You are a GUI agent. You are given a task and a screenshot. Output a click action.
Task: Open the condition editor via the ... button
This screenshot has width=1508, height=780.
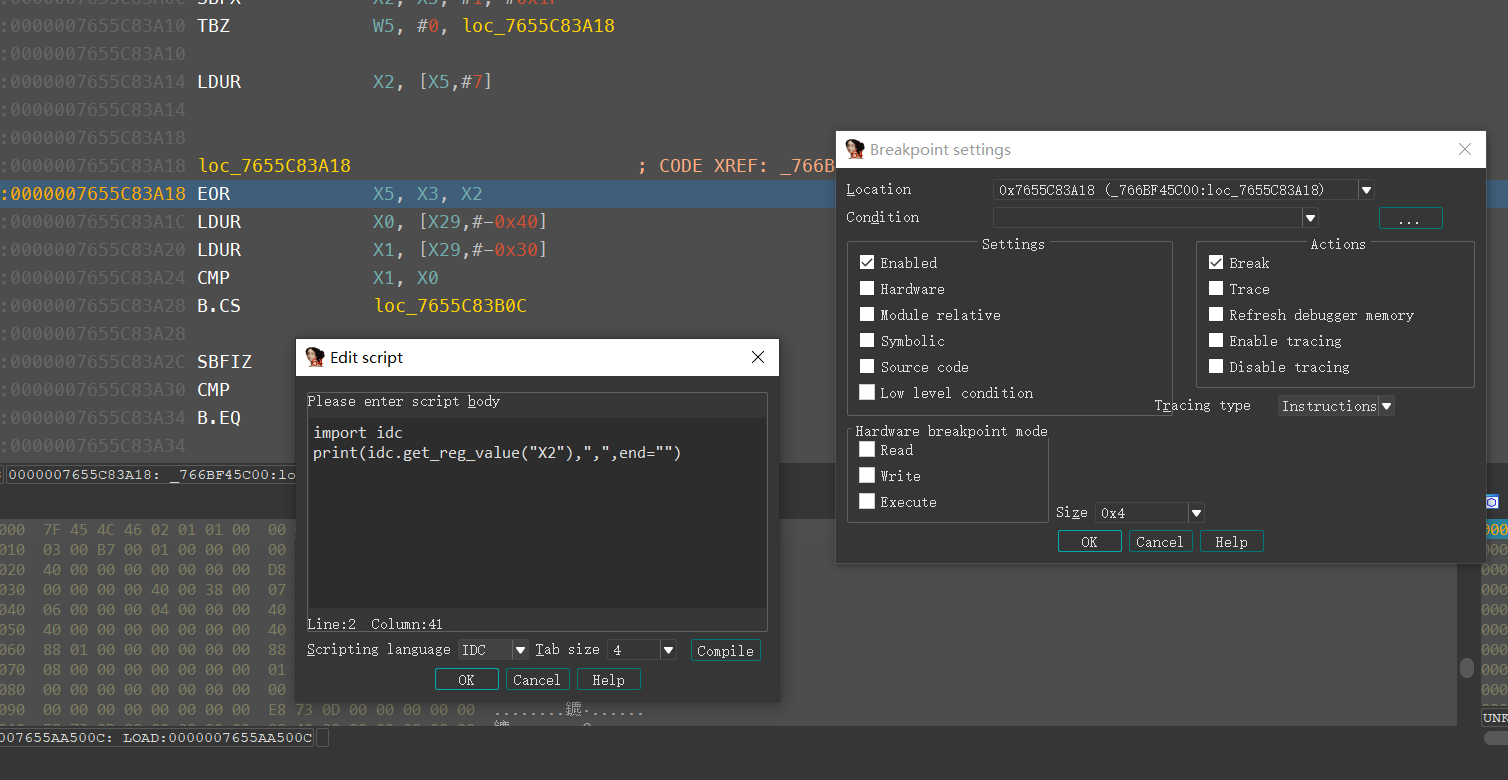coord(1410,217)
